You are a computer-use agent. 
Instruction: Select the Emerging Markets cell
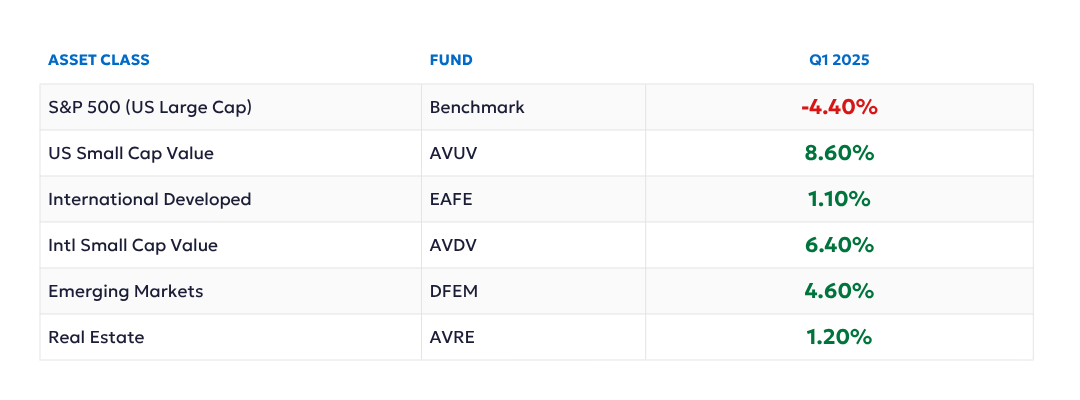click(x=126, y=291)
